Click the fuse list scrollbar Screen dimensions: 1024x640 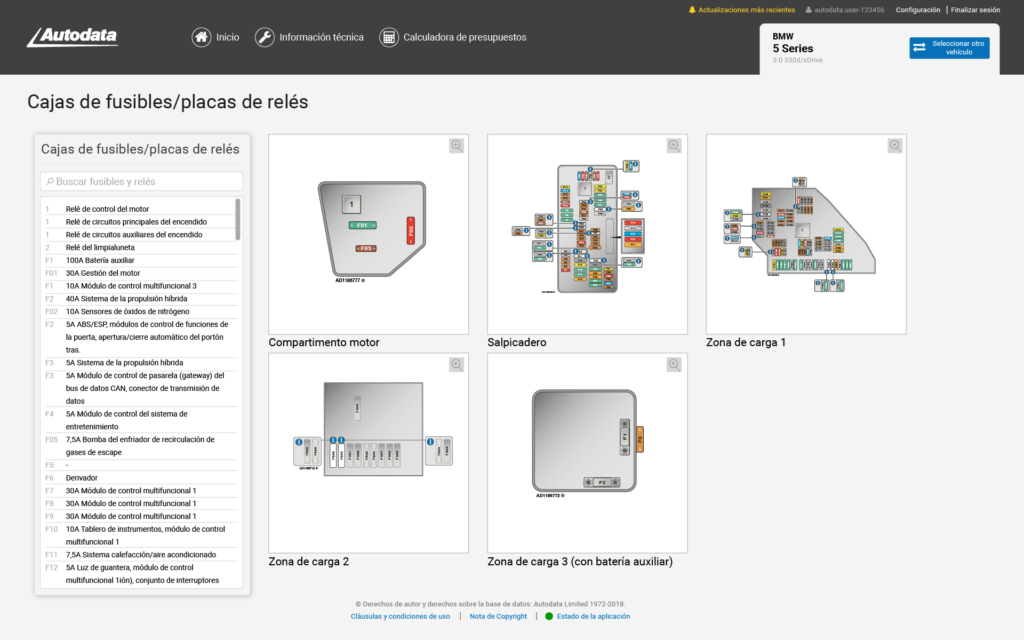[238, 219]
